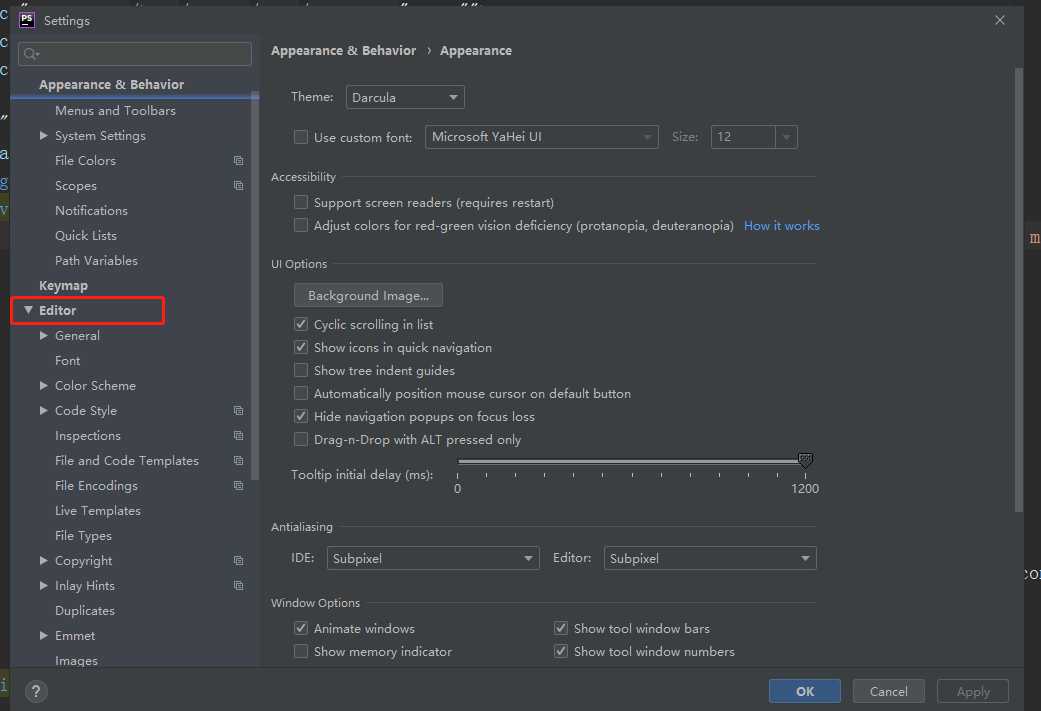Expand the System Settings tree node
Image resolution: width=1041 pixels, height=711 pixels.
pos(43,136)
